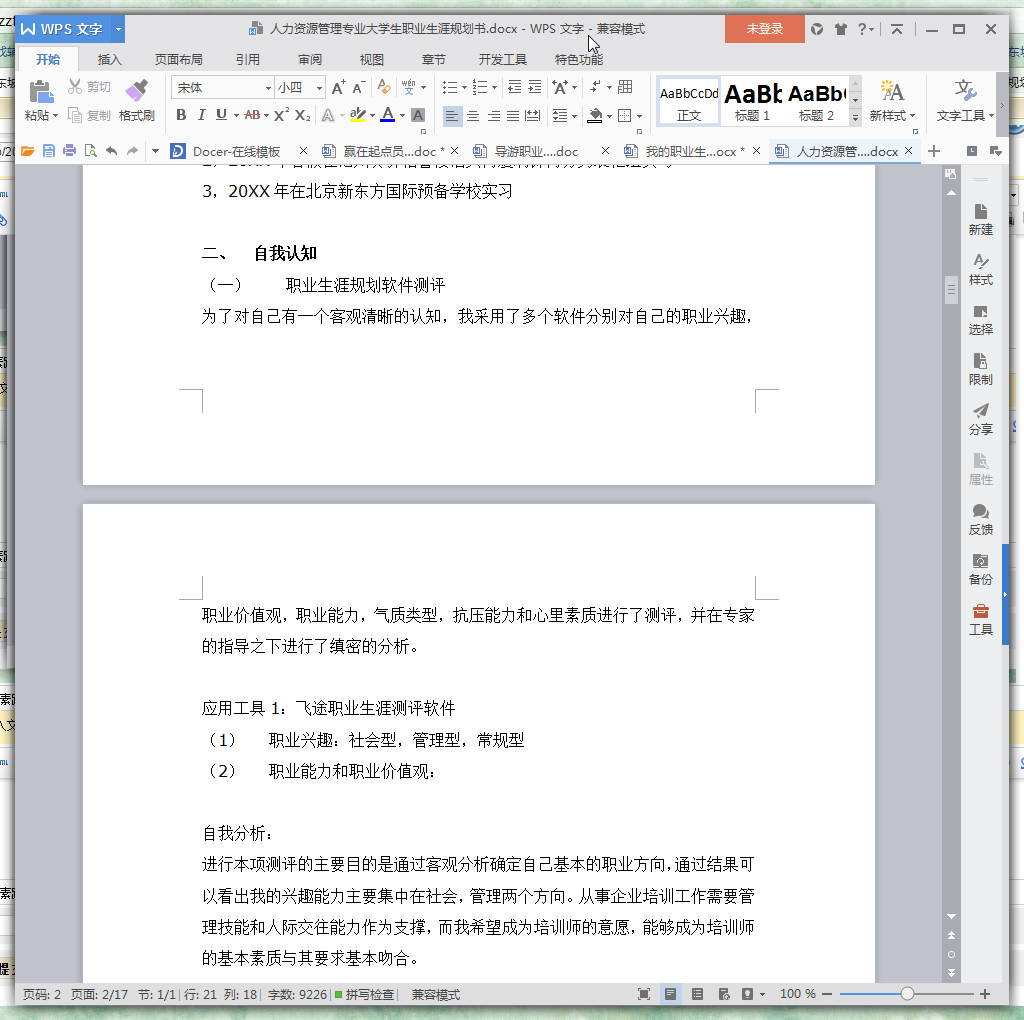Click the 未登录 login button

coord(764,29)
